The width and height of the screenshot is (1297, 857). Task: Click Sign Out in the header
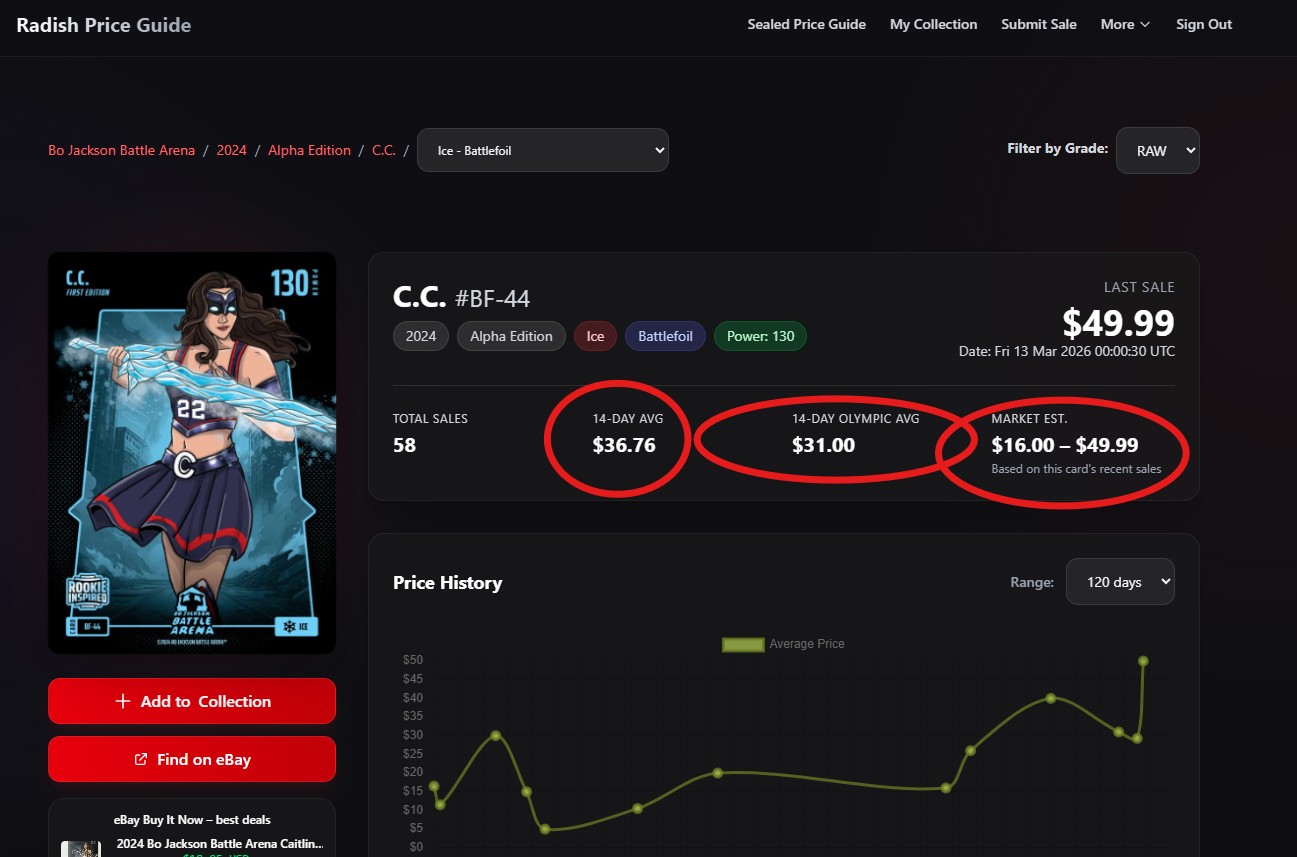1204,24
